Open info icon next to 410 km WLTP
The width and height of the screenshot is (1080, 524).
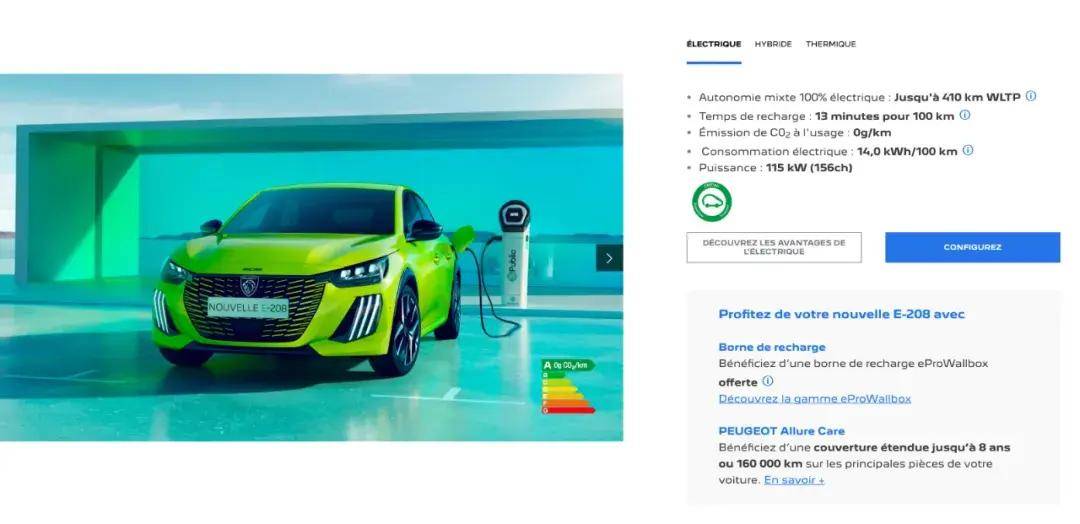[x=1030, y=96]
